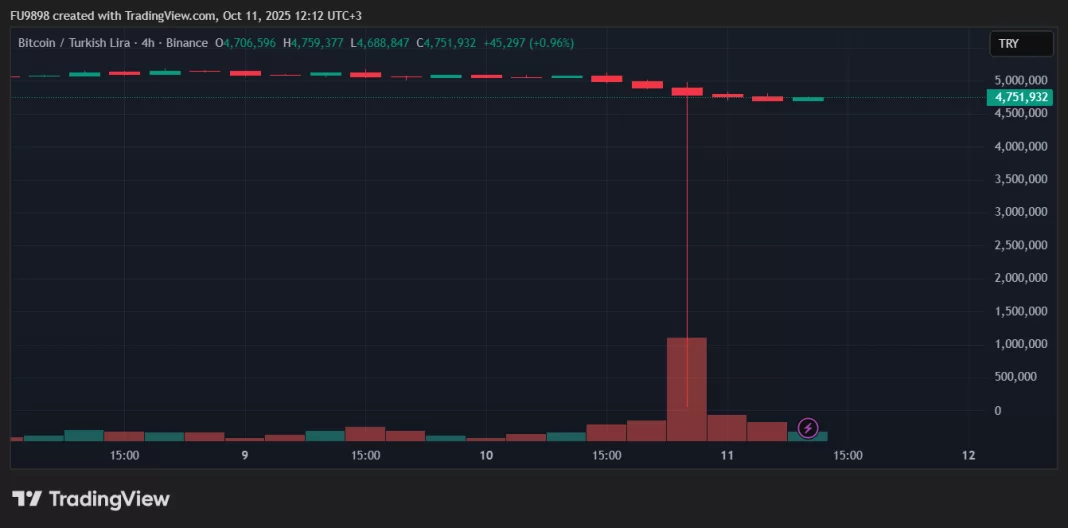Select the latest green candle at the current price
This screenshot has height=528, width=1068.
(x=808, y=99)
